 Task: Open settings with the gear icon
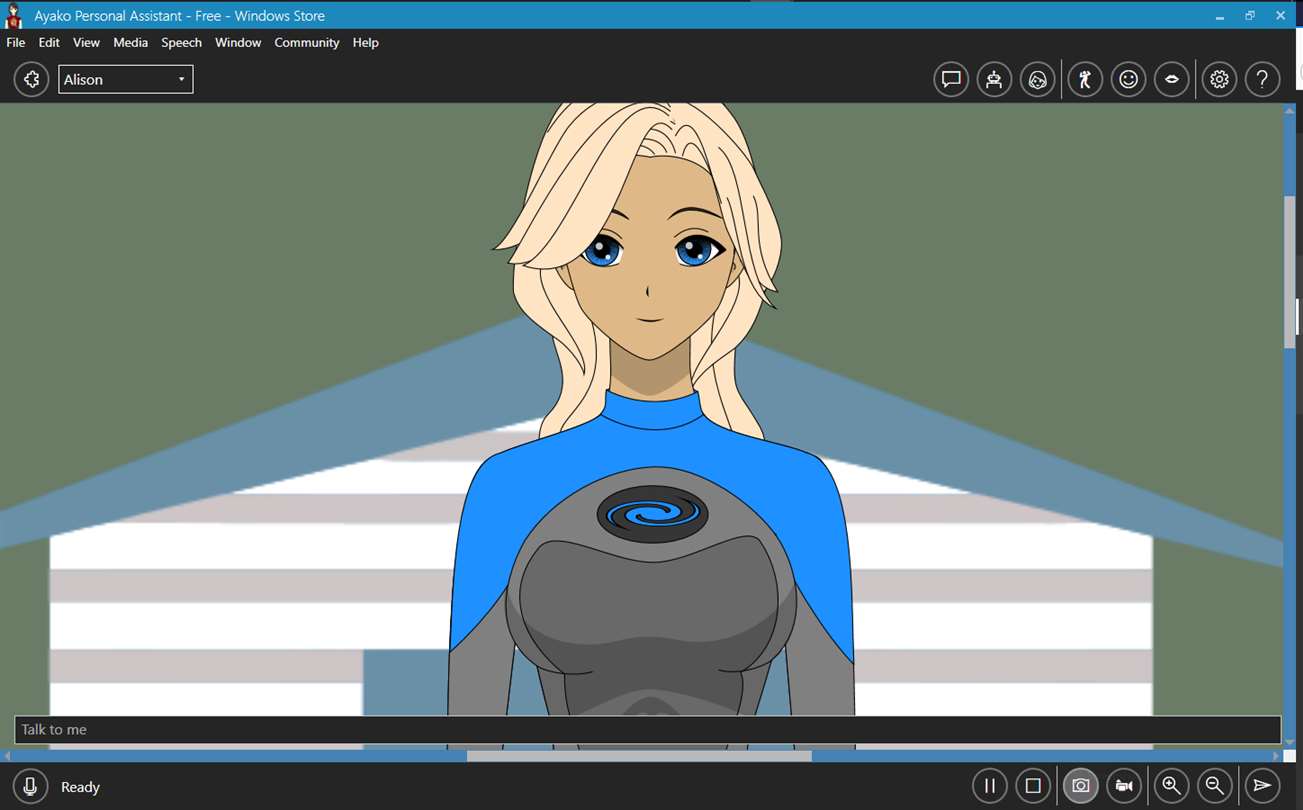1219,79
